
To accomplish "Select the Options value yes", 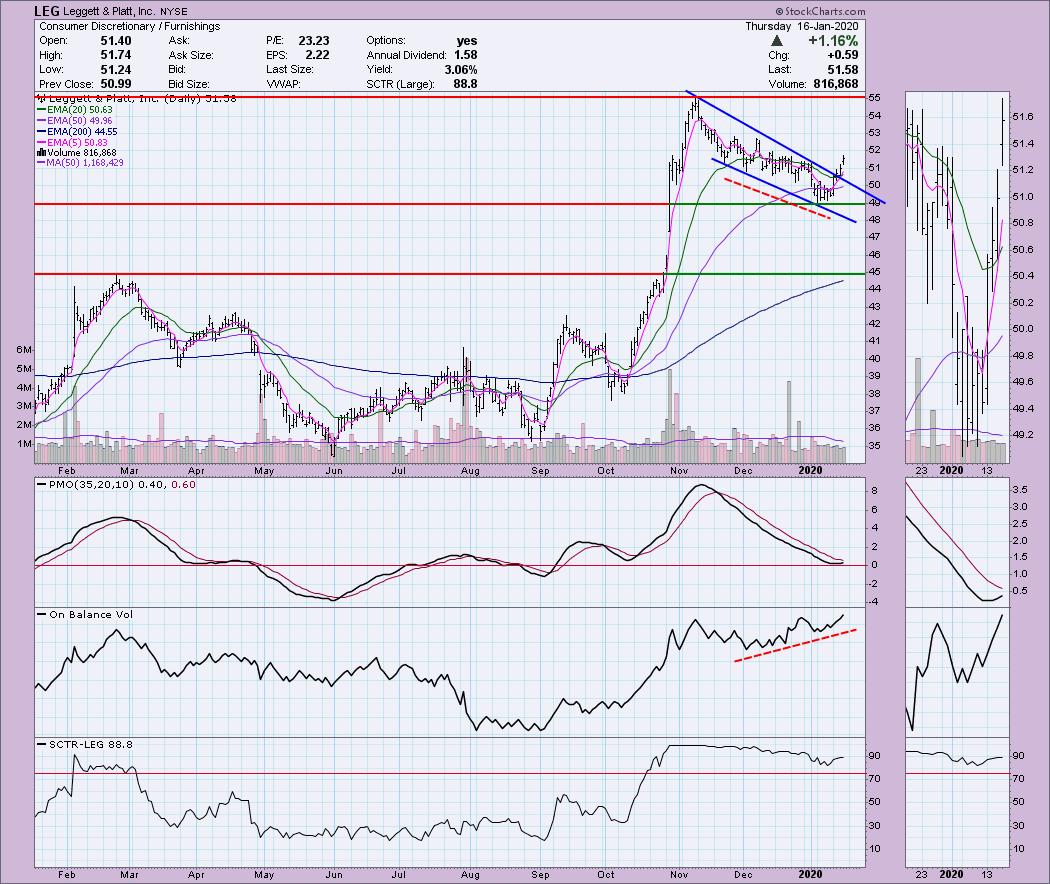I will click(467, 41).
